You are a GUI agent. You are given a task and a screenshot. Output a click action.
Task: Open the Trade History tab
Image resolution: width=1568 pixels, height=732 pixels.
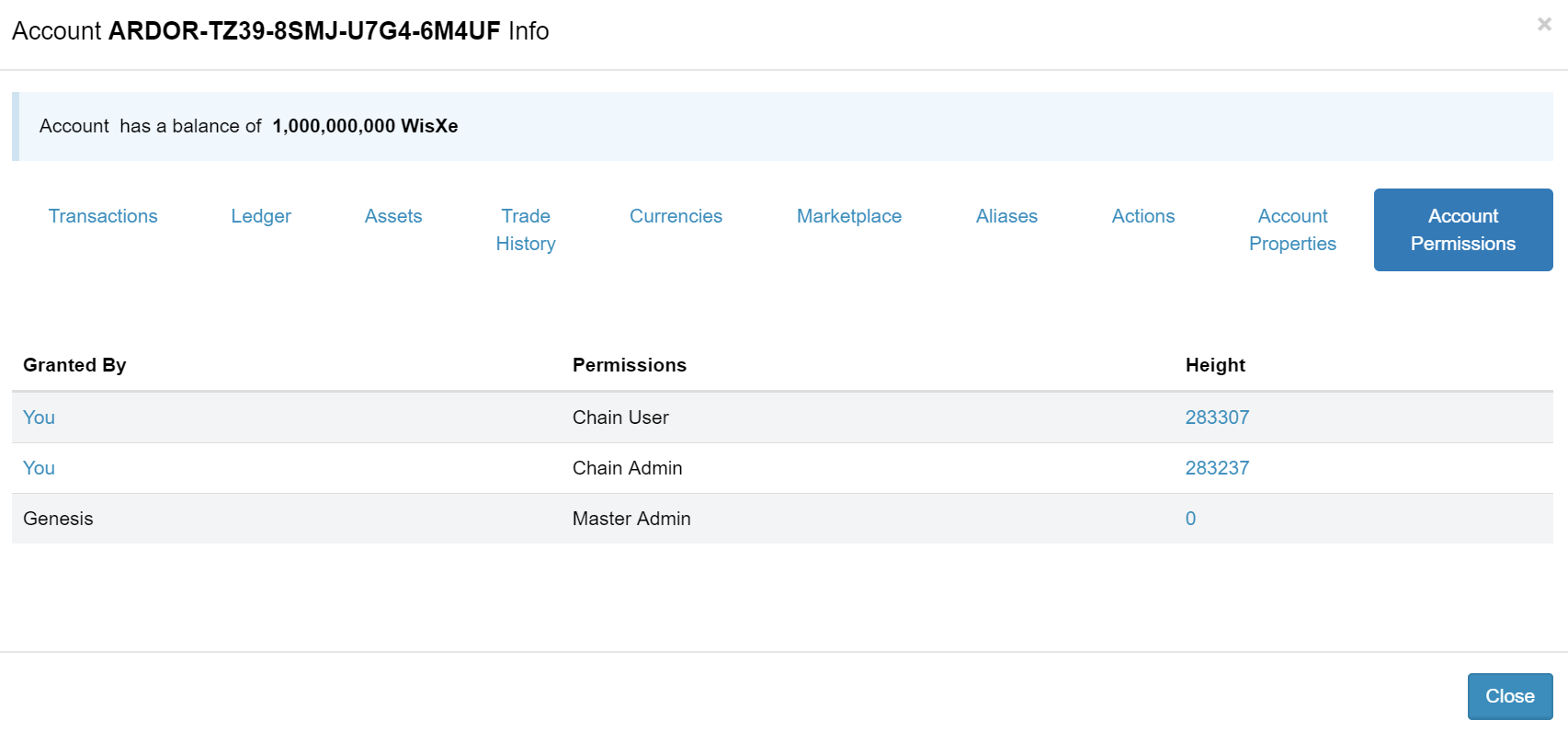coord(526,230)
